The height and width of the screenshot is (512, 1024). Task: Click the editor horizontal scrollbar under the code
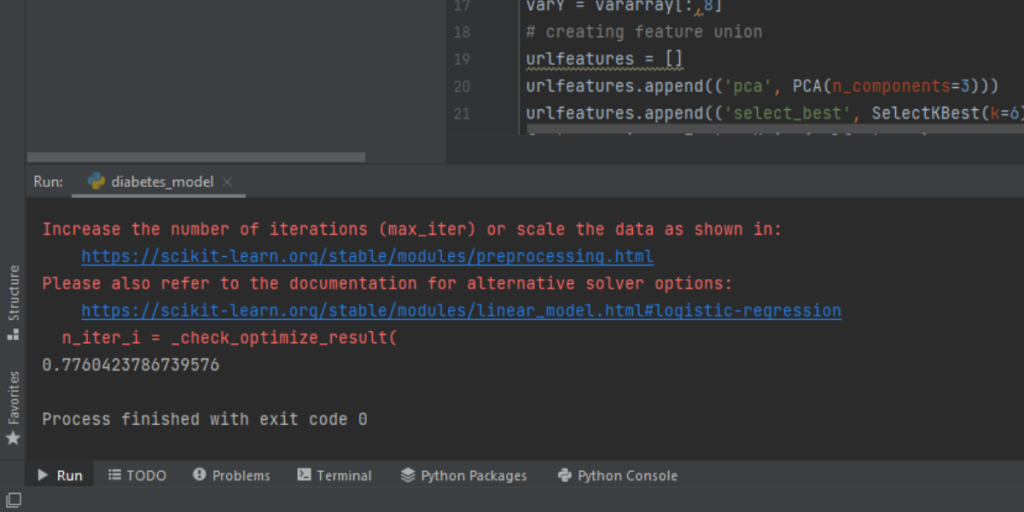(x=775, y=129)
